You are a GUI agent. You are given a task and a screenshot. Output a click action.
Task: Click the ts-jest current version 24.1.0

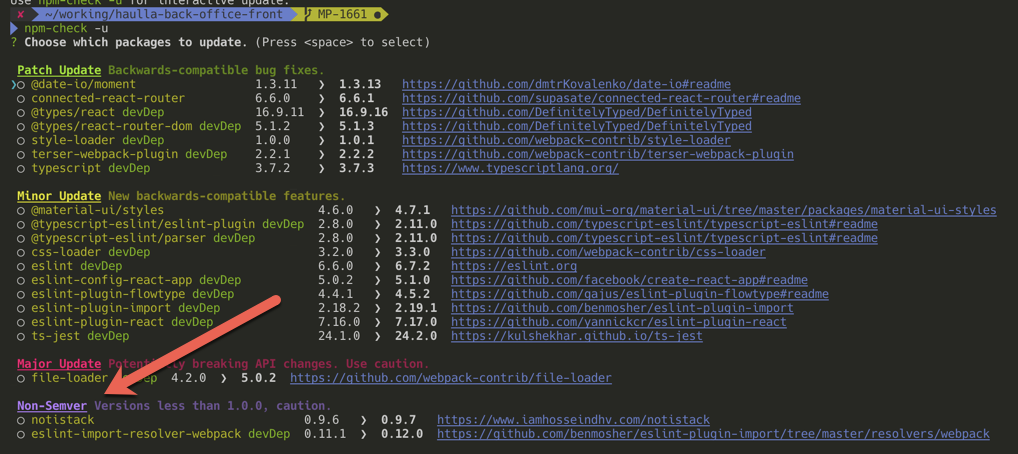340,336
